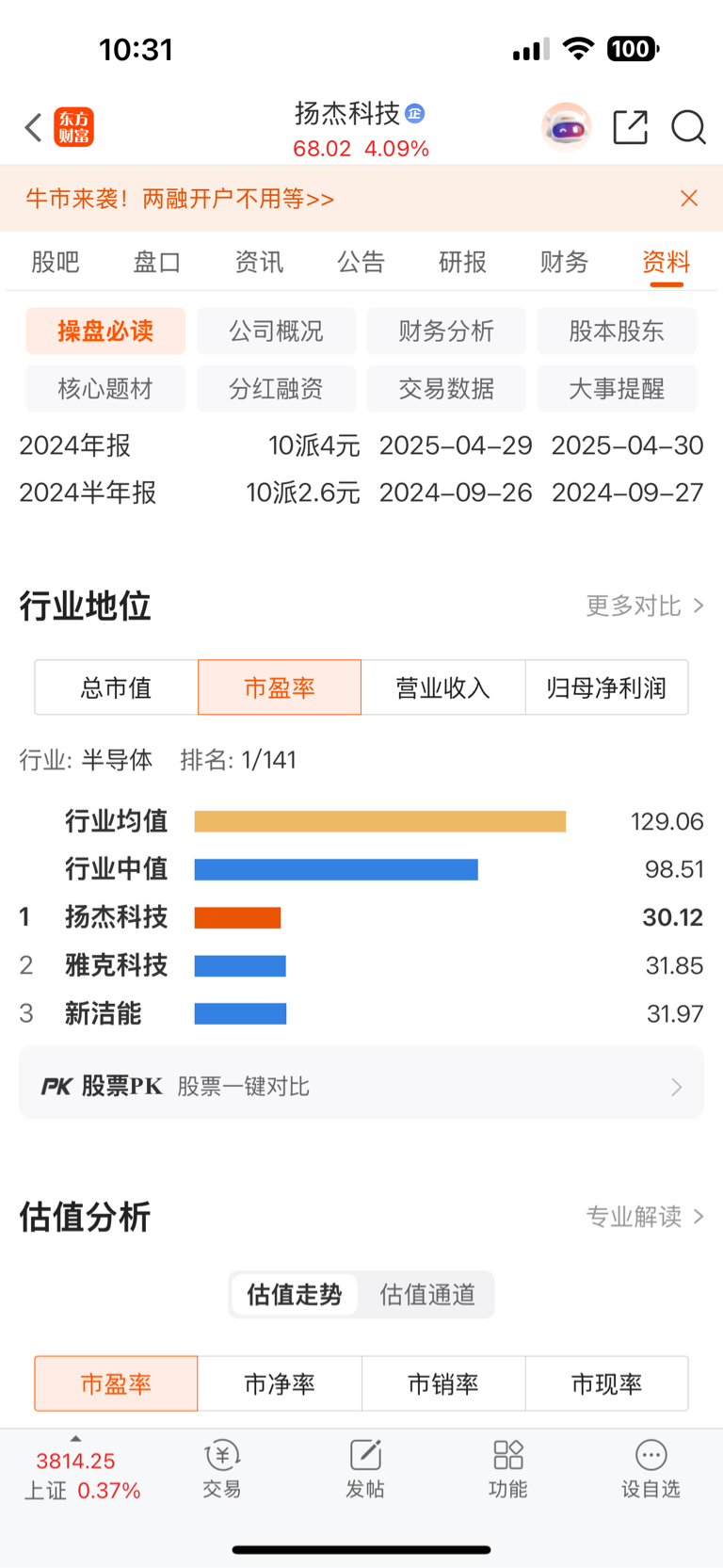Open 新洁能 ranking row
This screenshot has width=723, height=1568.
pyautogui.click(x=361, y=1013)
